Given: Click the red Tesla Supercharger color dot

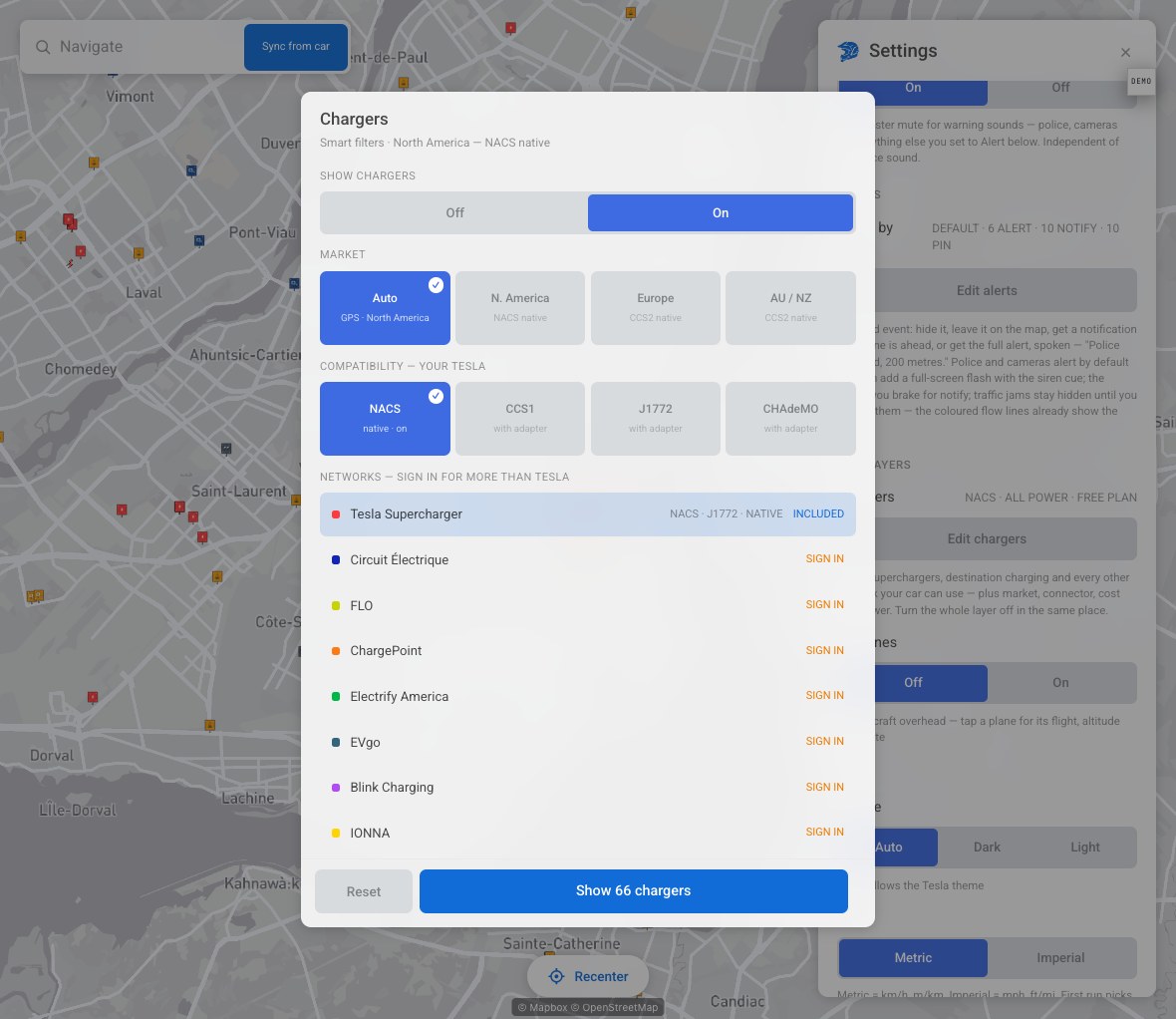Looking at the screenshot, I should pyautogui.click(x=336, y=514).
